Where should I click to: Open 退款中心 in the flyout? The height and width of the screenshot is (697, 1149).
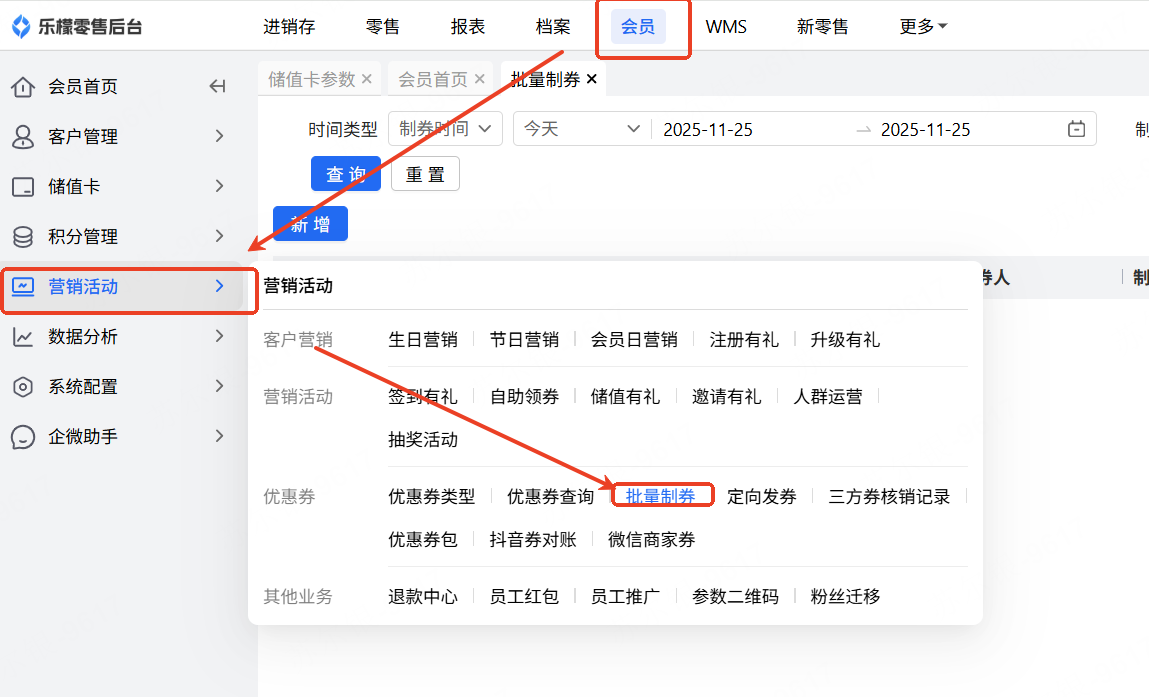[x=423, y=596]
